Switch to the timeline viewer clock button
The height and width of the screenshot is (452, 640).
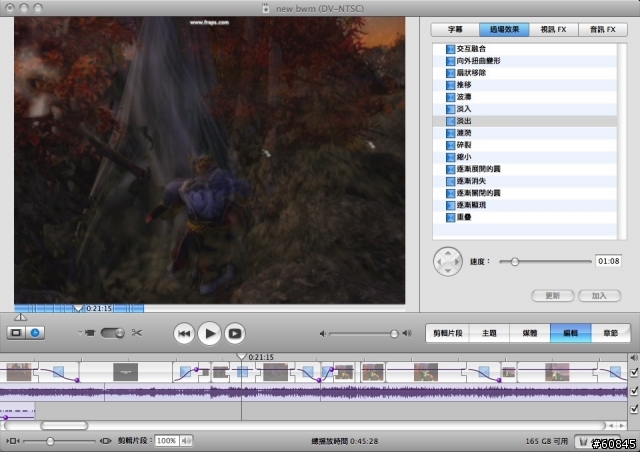(x=36, y=333)
